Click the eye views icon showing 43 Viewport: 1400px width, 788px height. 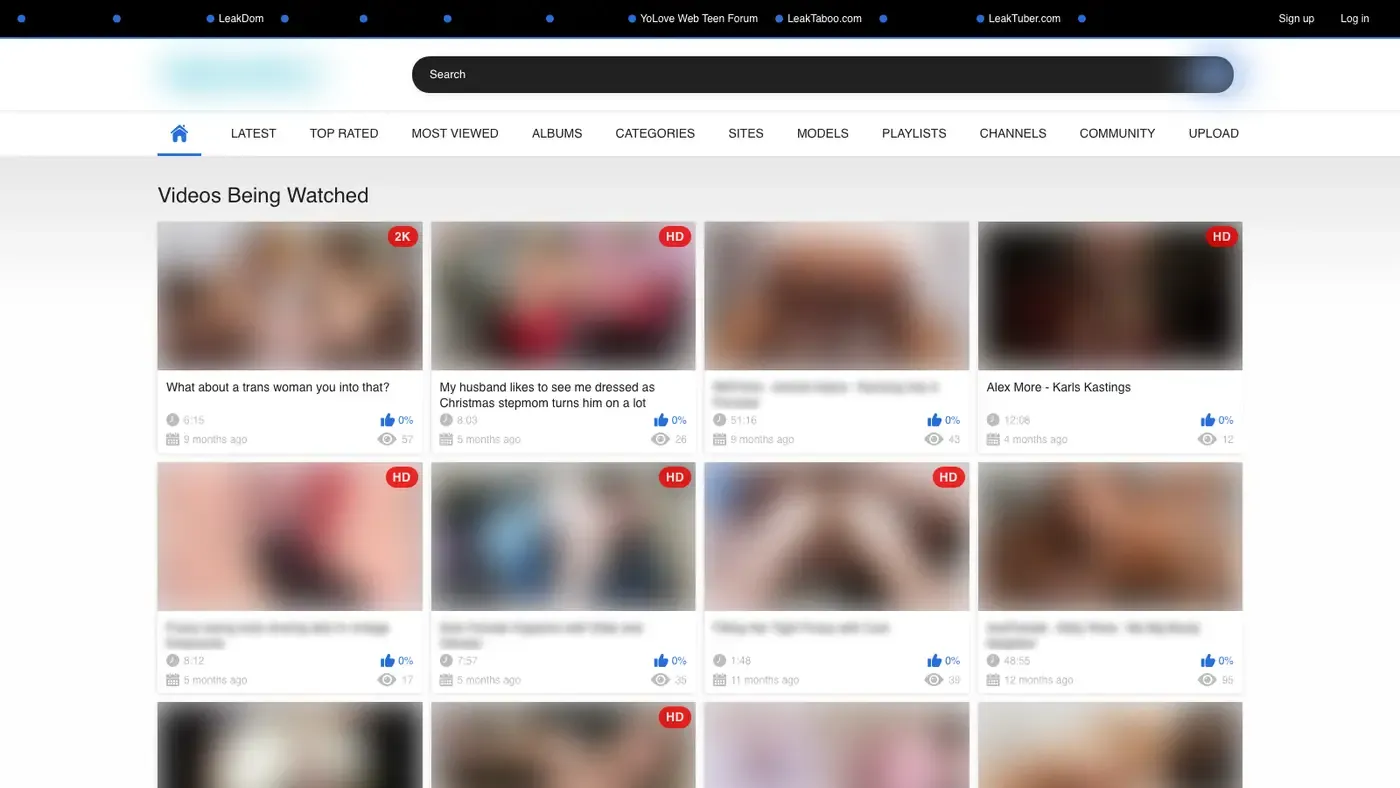[x=934, y=439]
